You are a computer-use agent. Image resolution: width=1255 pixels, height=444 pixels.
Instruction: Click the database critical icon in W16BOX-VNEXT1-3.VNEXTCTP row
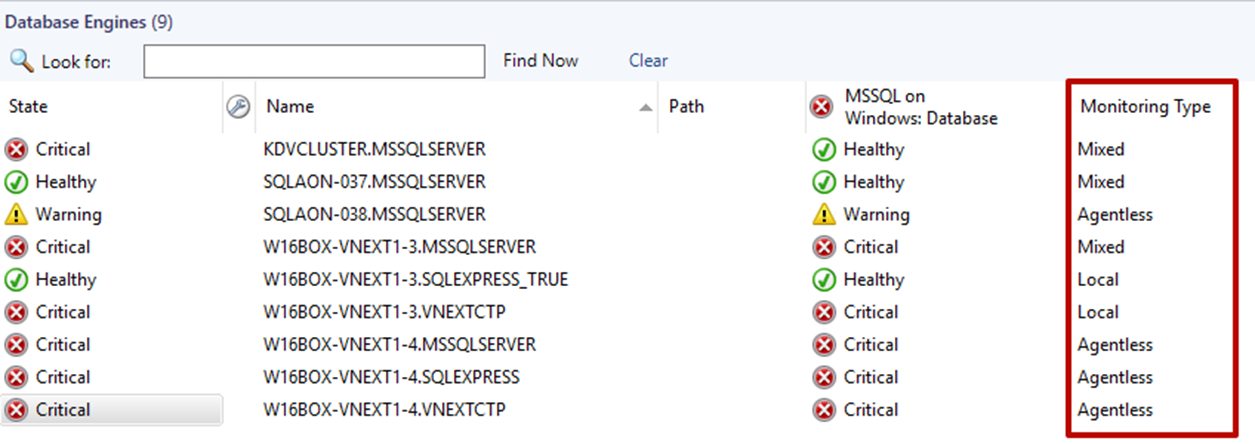[x=824, y=312]
